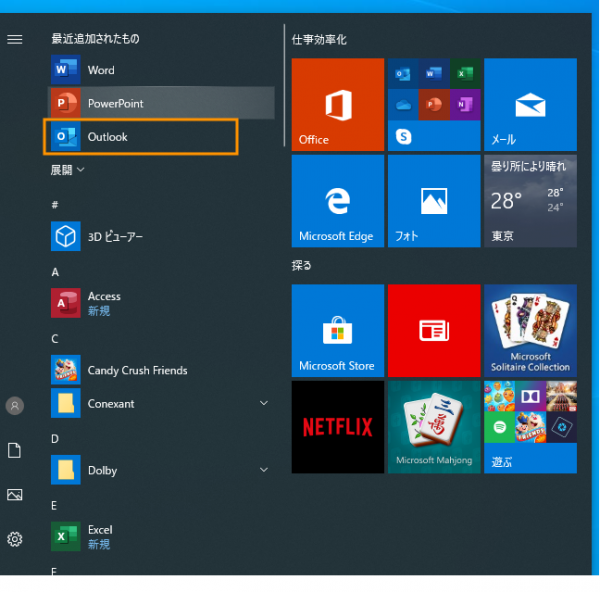Click the 最近追加されたもの header

pos(95,38)
